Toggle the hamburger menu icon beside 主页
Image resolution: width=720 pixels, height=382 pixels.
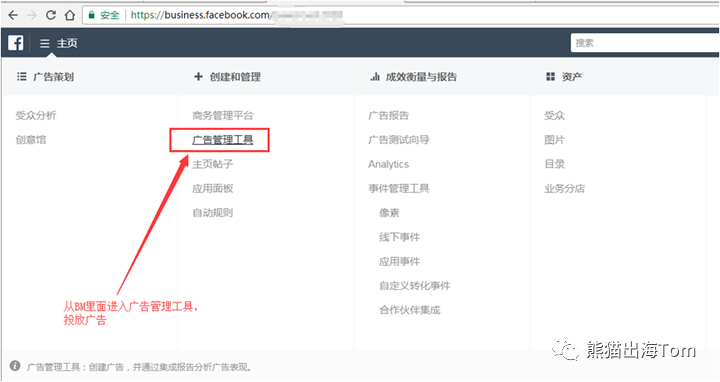coord(45,43)
